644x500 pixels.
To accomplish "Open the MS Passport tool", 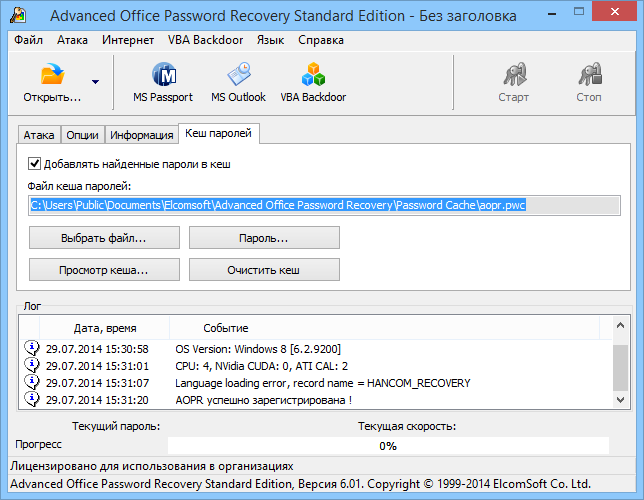I will tap(163, 75).
